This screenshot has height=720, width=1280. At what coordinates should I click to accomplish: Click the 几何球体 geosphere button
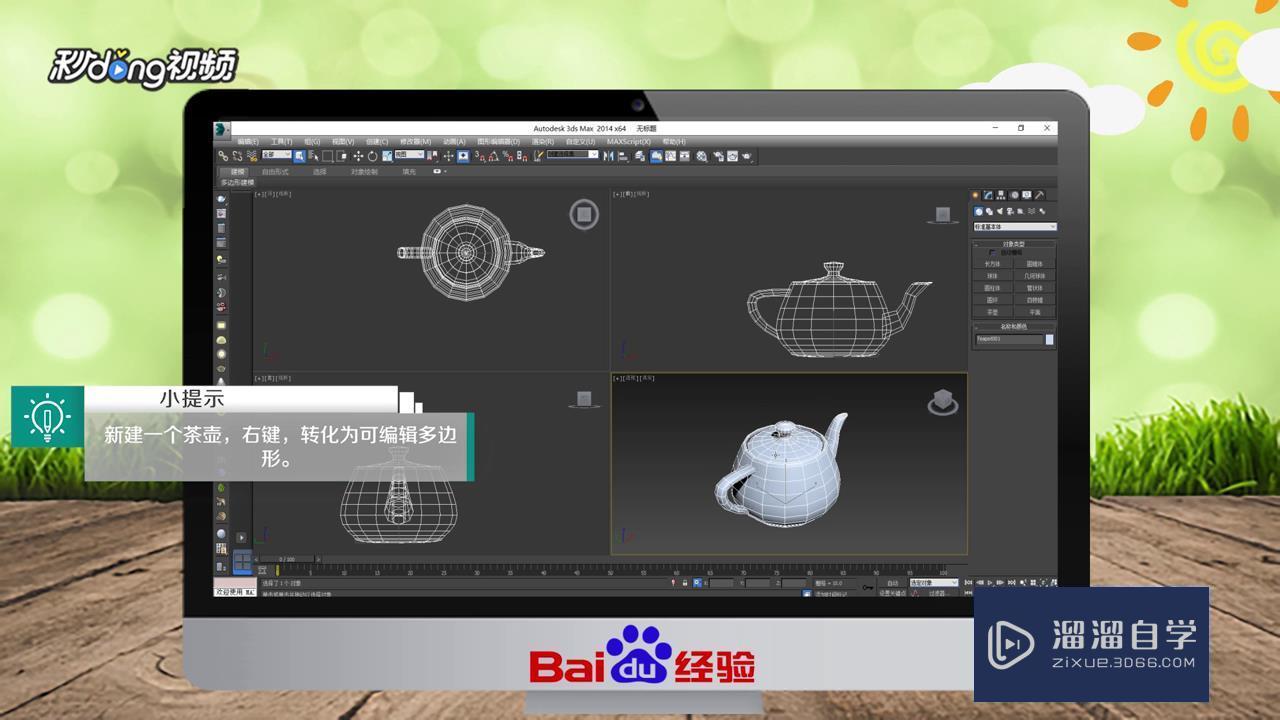tap(1034, 276)
